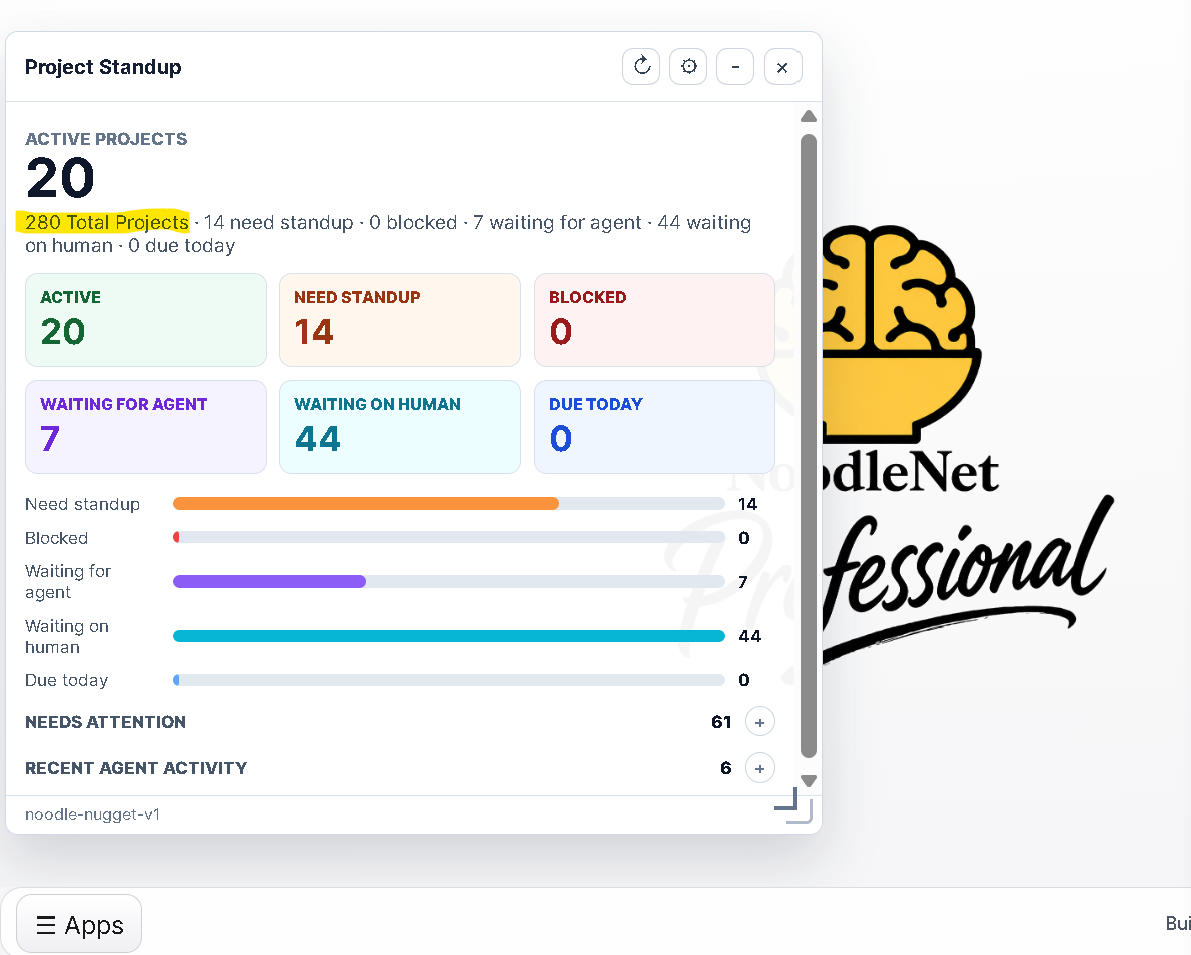Click the panel resize corner handle
The width and height of the screenshot is (1191, 955).
(795, 805)
